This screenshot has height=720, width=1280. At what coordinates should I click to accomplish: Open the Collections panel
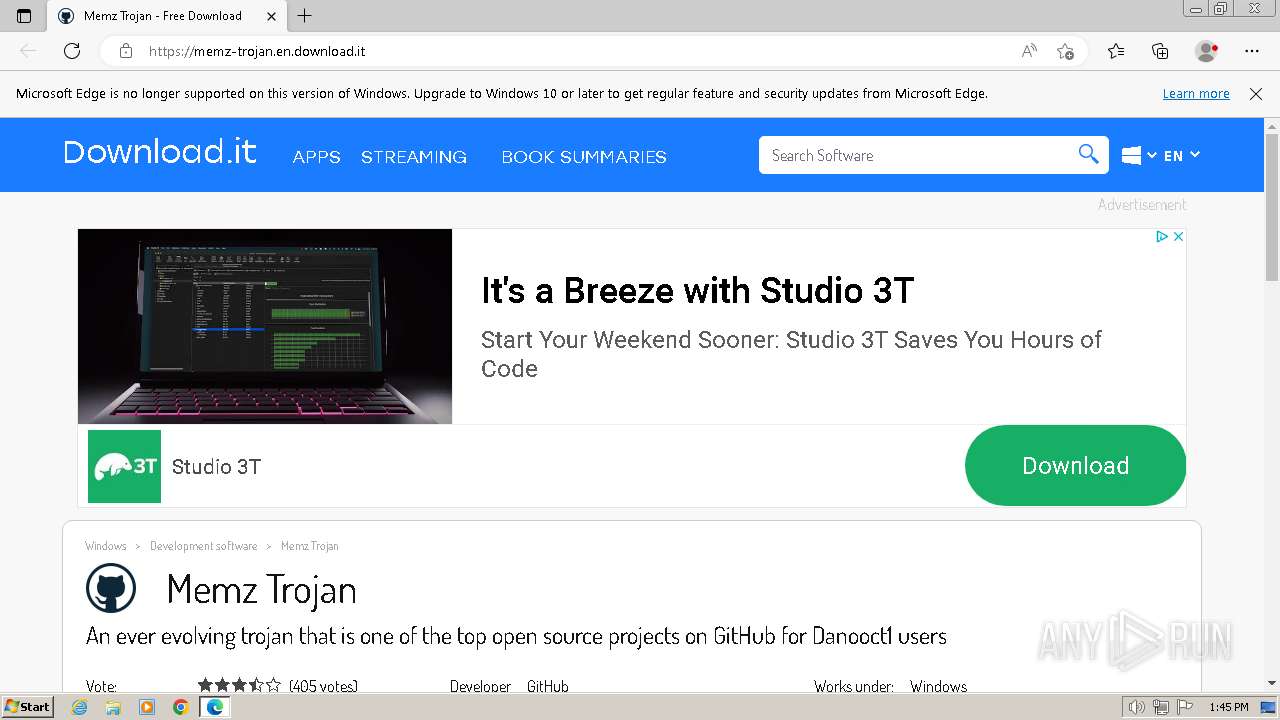(x=1160, y=51)
